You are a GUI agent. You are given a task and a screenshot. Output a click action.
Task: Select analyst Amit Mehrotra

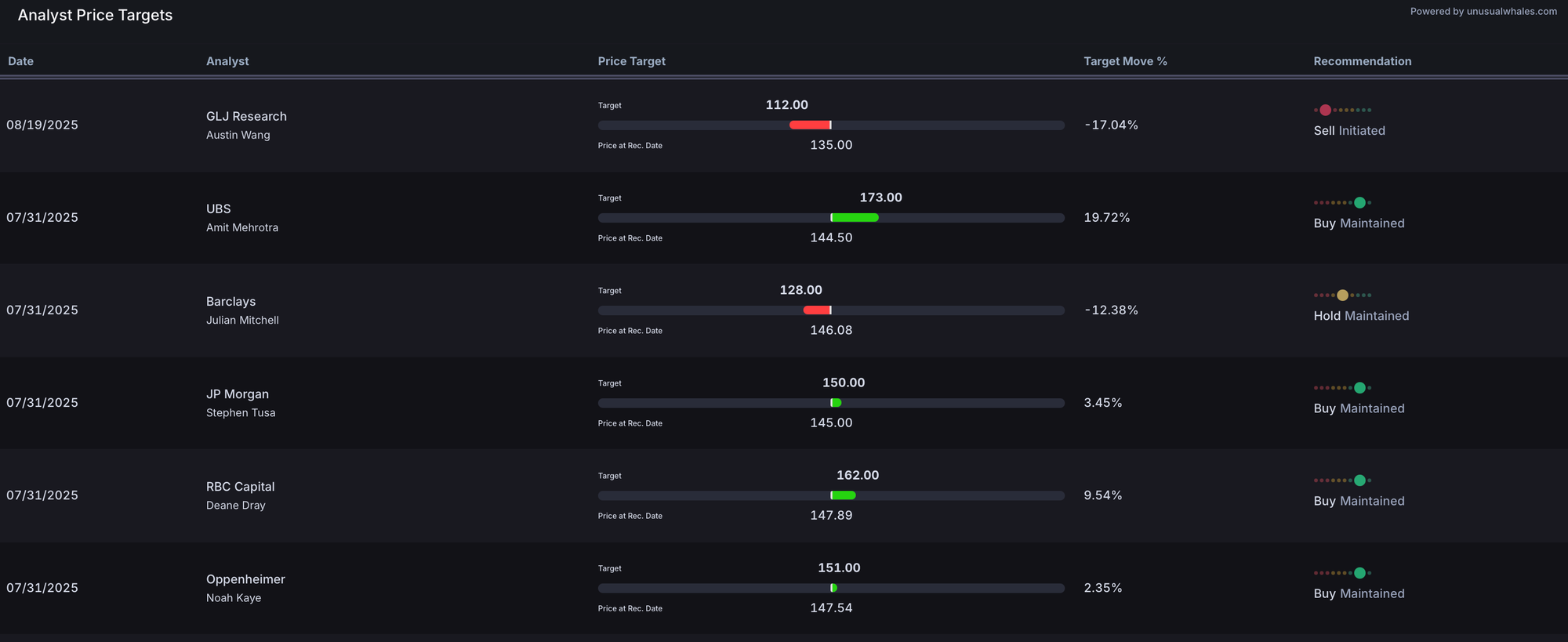242,227
